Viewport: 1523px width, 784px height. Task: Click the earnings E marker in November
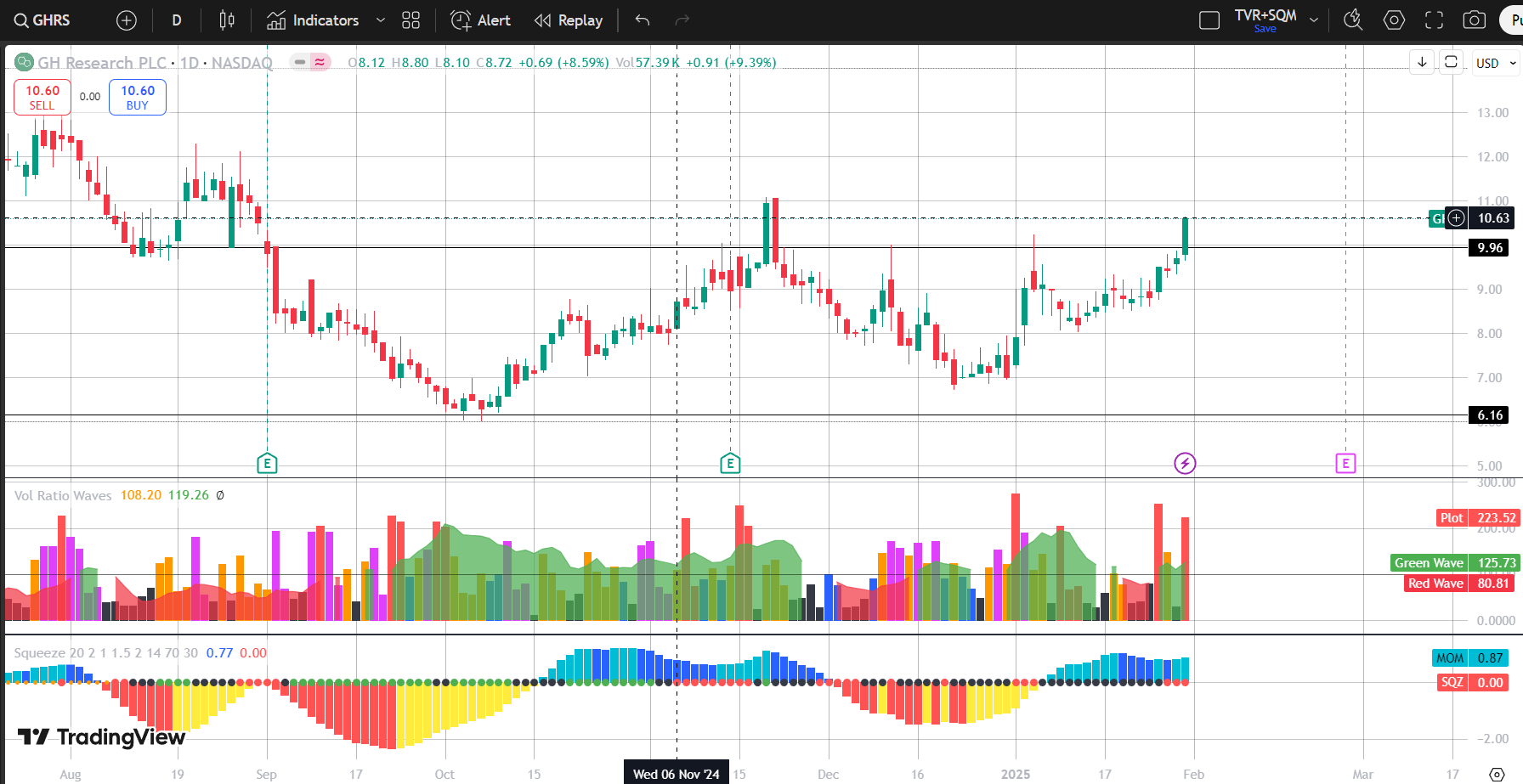[x=730, y=463]
